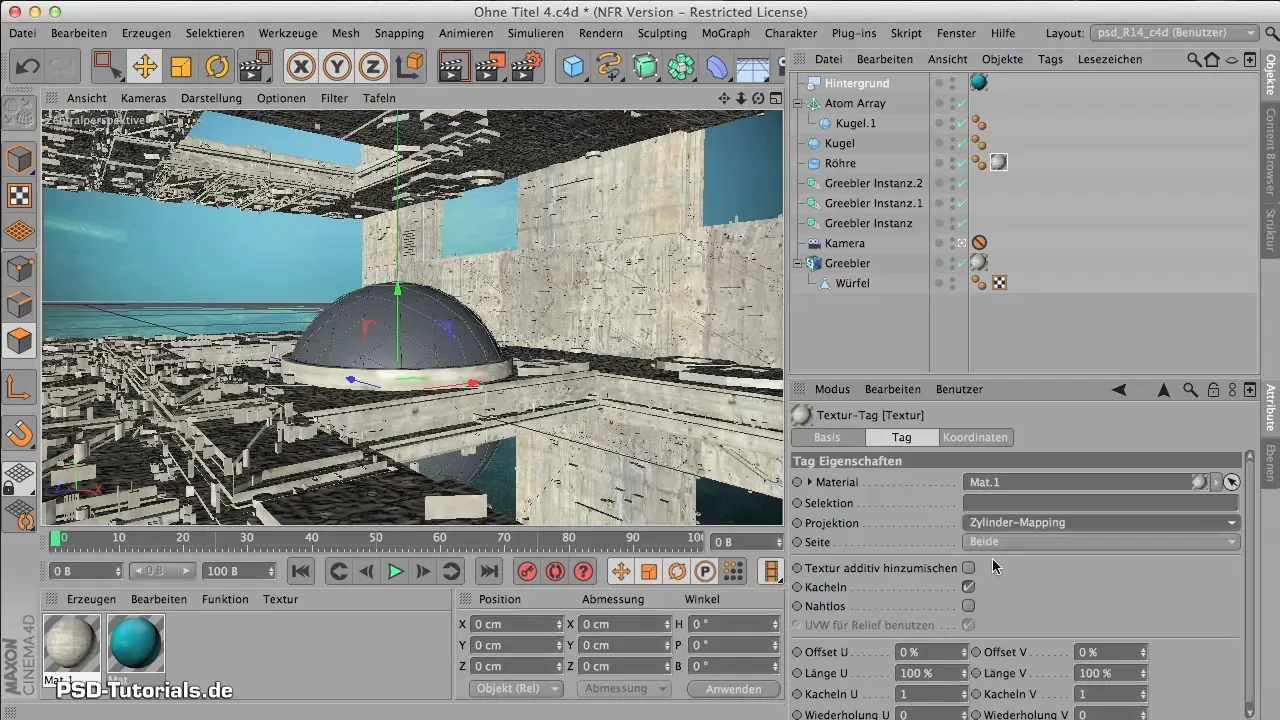Select the Mat.1 material thumbnail
Screen dimensions: 1280x720
click(x=73, y=643)
